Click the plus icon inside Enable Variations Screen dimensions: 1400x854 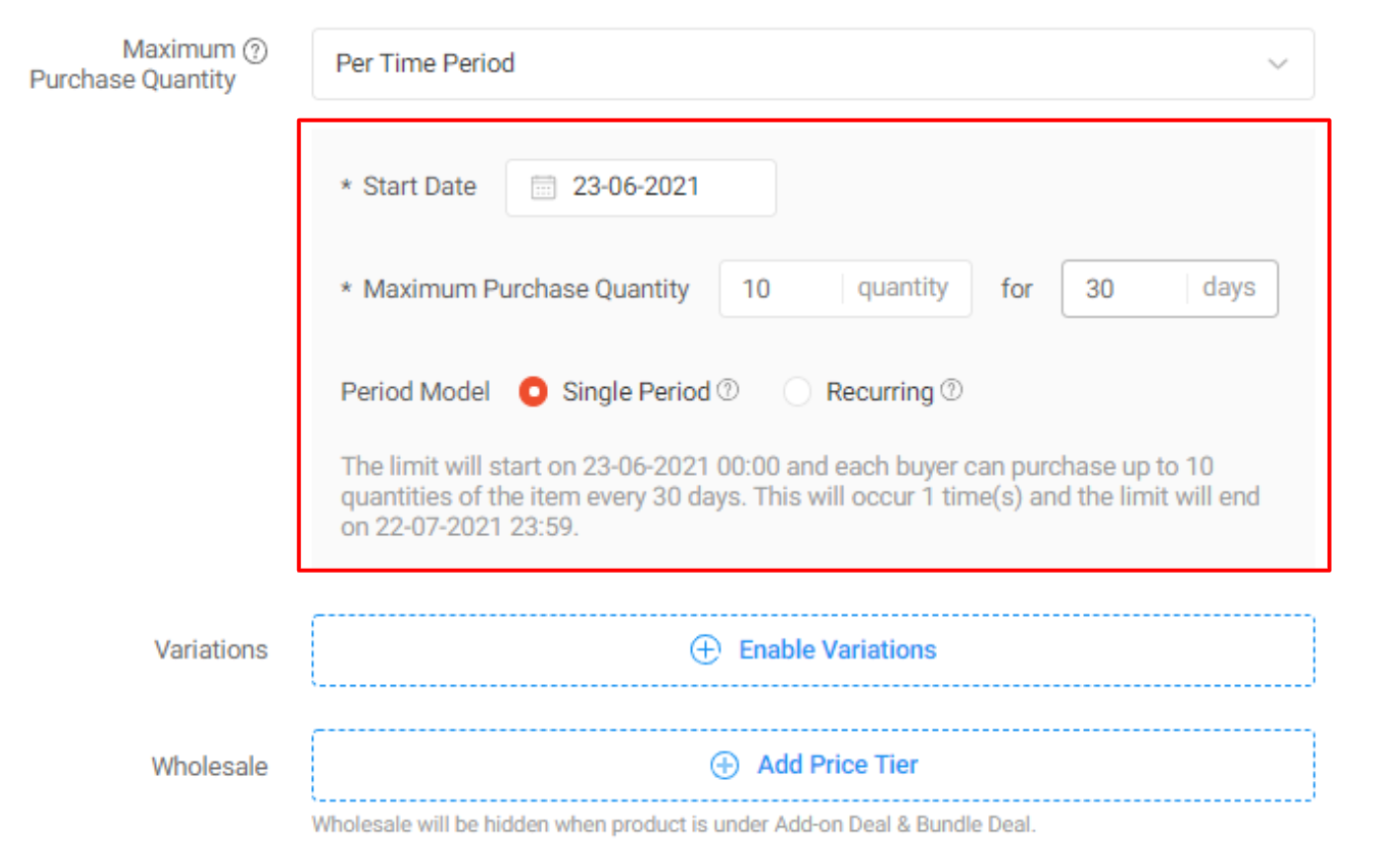point(704,650)
